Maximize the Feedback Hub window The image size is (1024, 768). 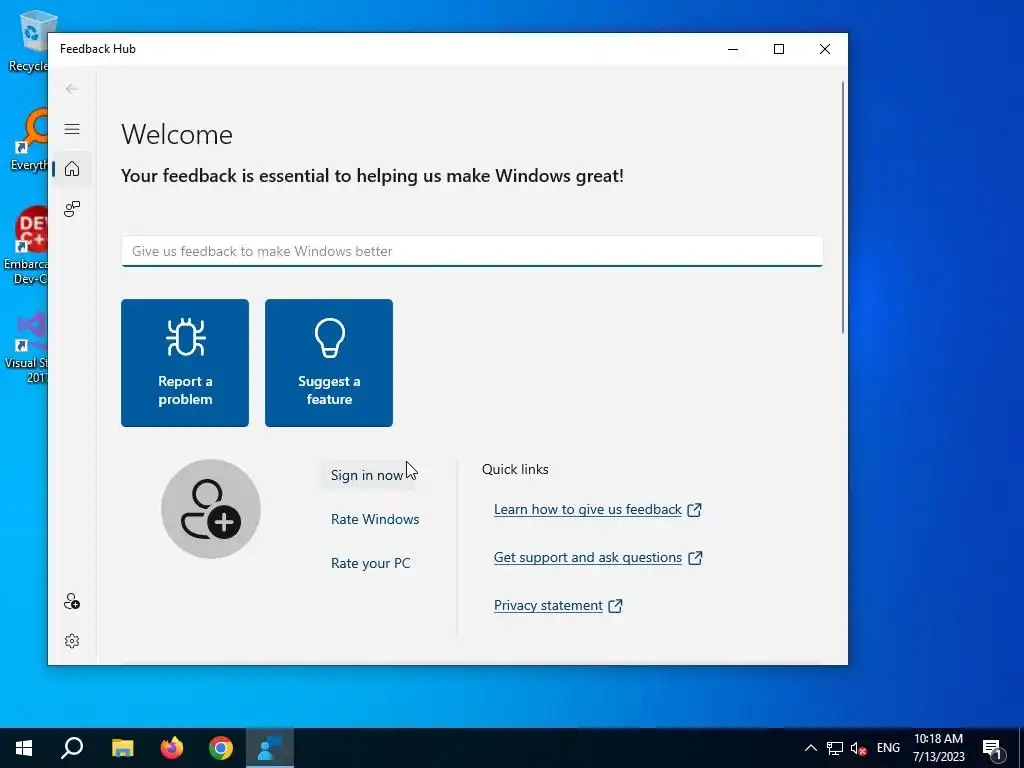click(x=779, y=49)
